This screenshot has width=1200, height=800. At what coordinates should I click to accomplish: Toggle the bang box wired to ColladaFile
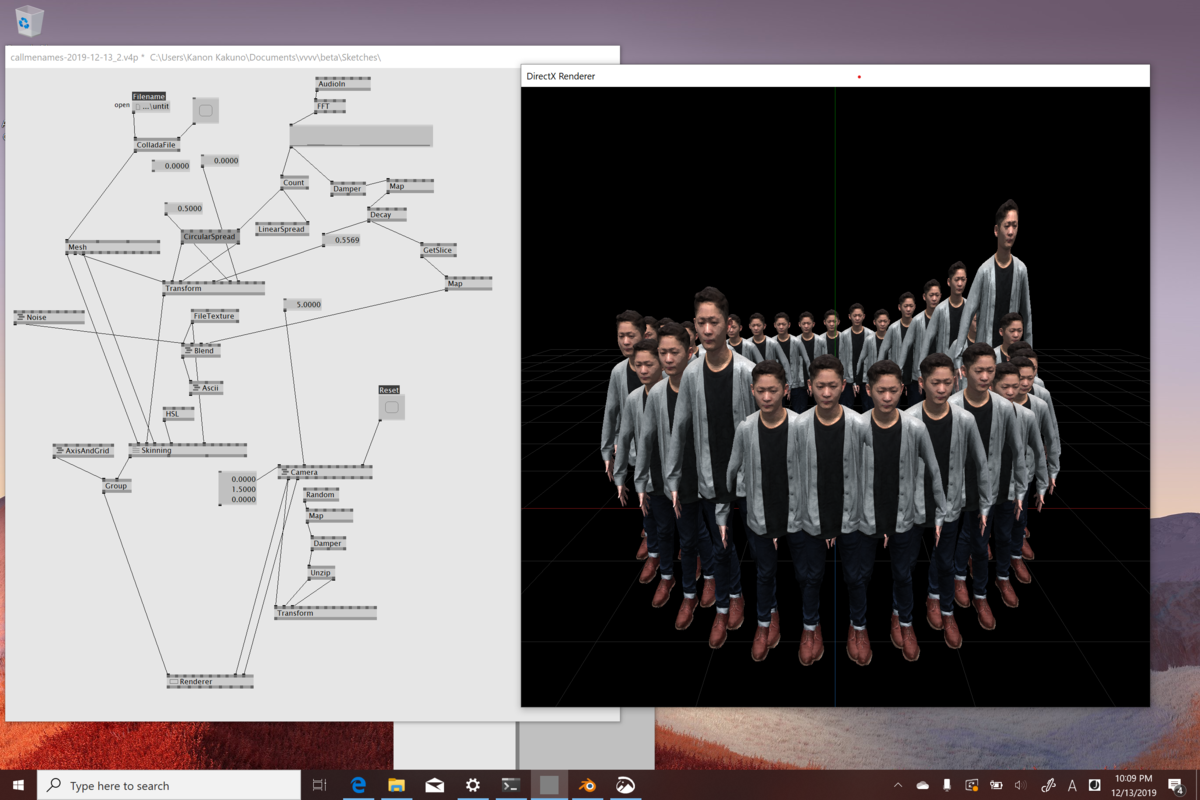click(x=205, y=110)
